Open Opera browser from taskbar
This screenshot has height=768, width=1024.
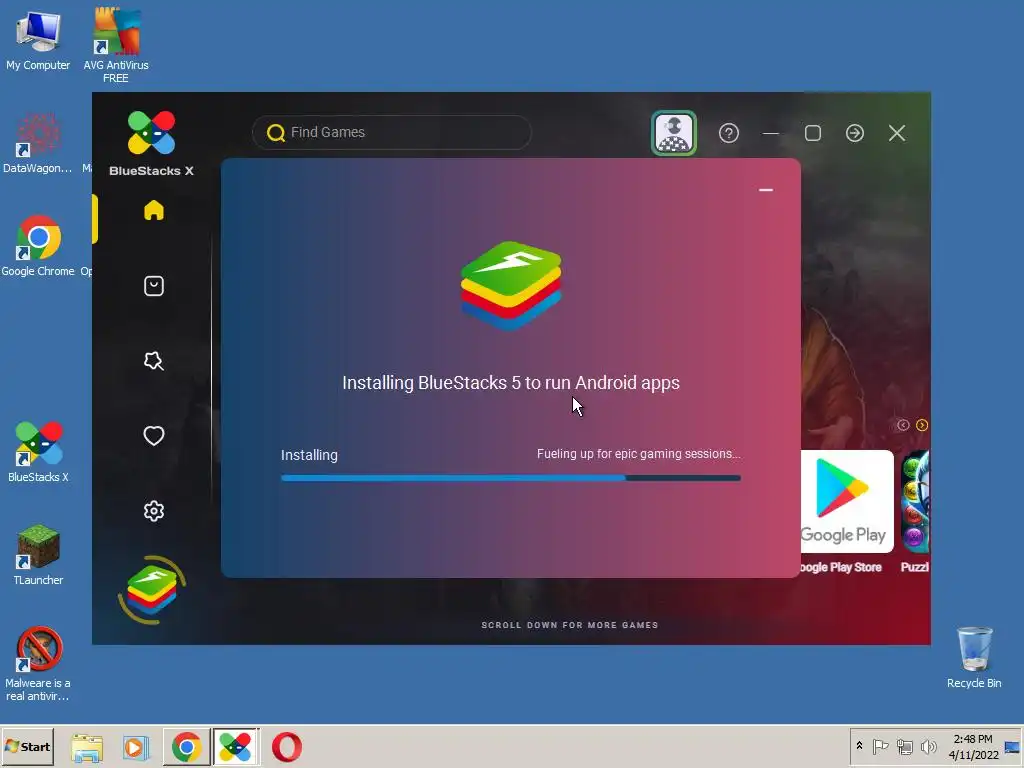pyautogui.click(x=286, y=747)
